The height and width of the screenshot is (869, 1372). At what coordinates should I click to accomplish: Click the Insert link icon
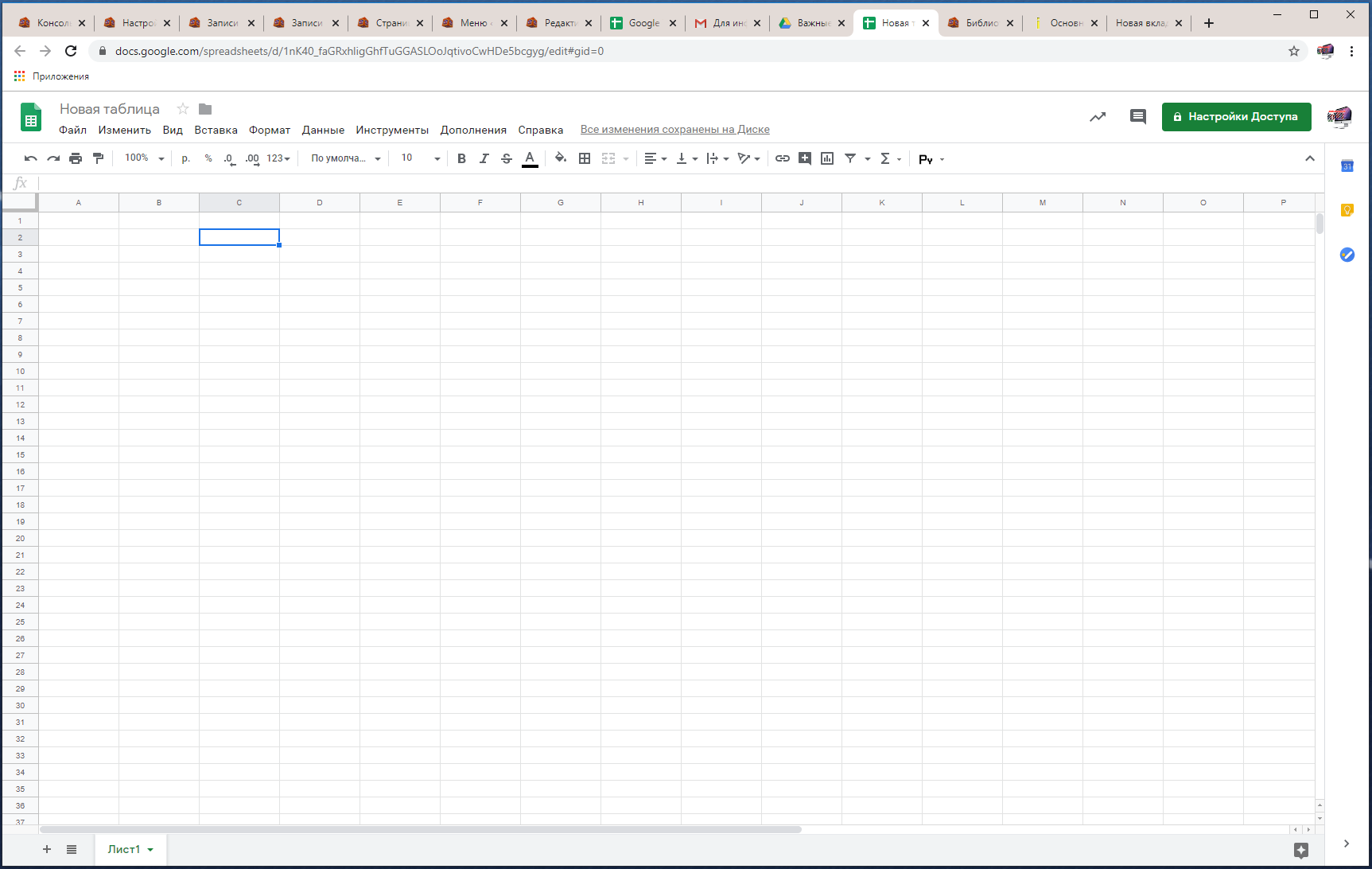pyautogui.click(x=783, y=158)
